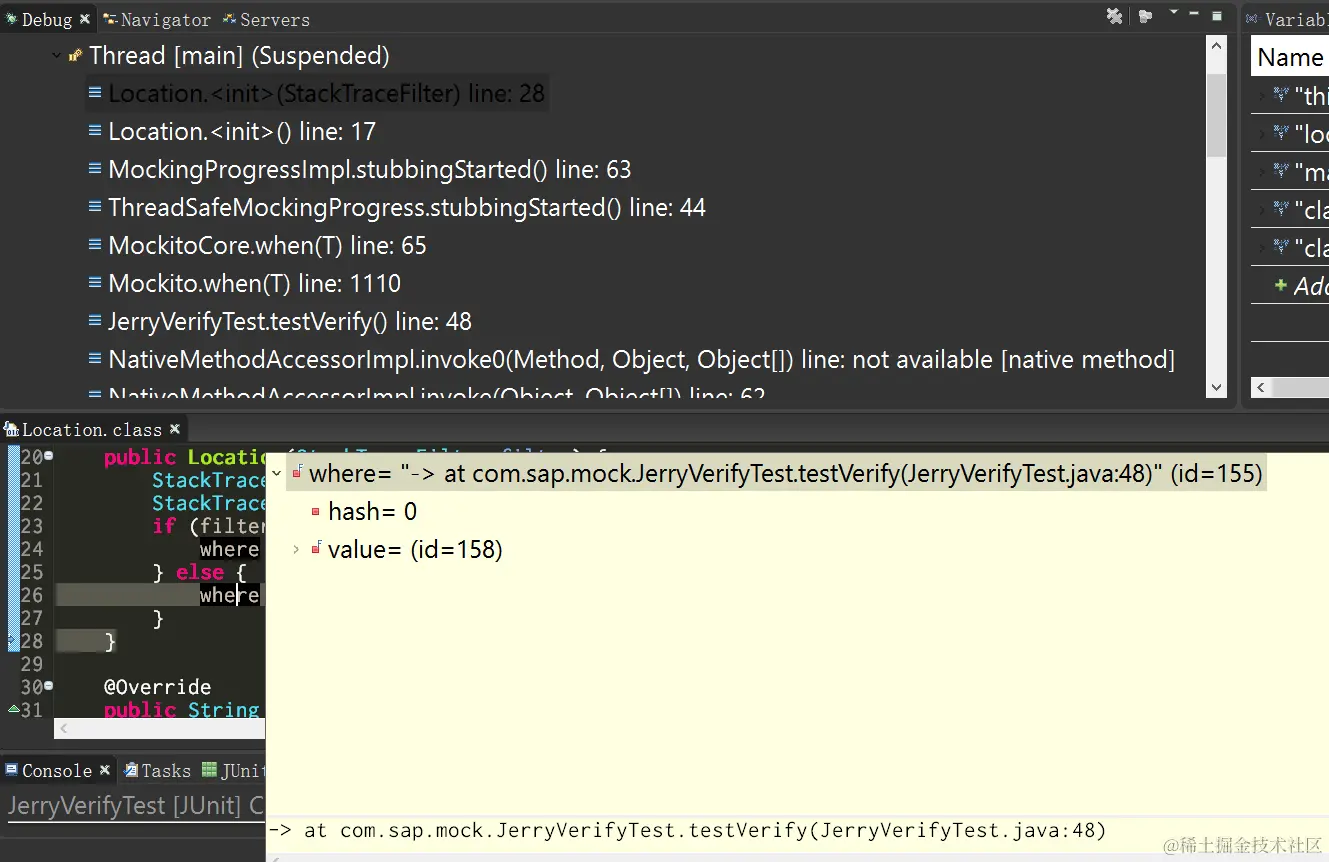Click 'where' on editor line 26
The height and width of the screenshot is (862, 1329).
click(229, 595)
